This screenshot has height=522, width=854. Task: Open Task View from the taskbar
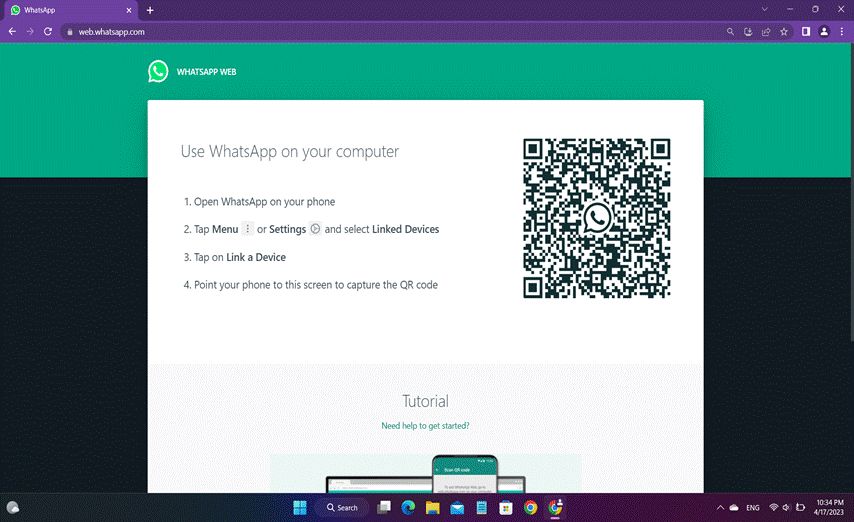(384, 507)
